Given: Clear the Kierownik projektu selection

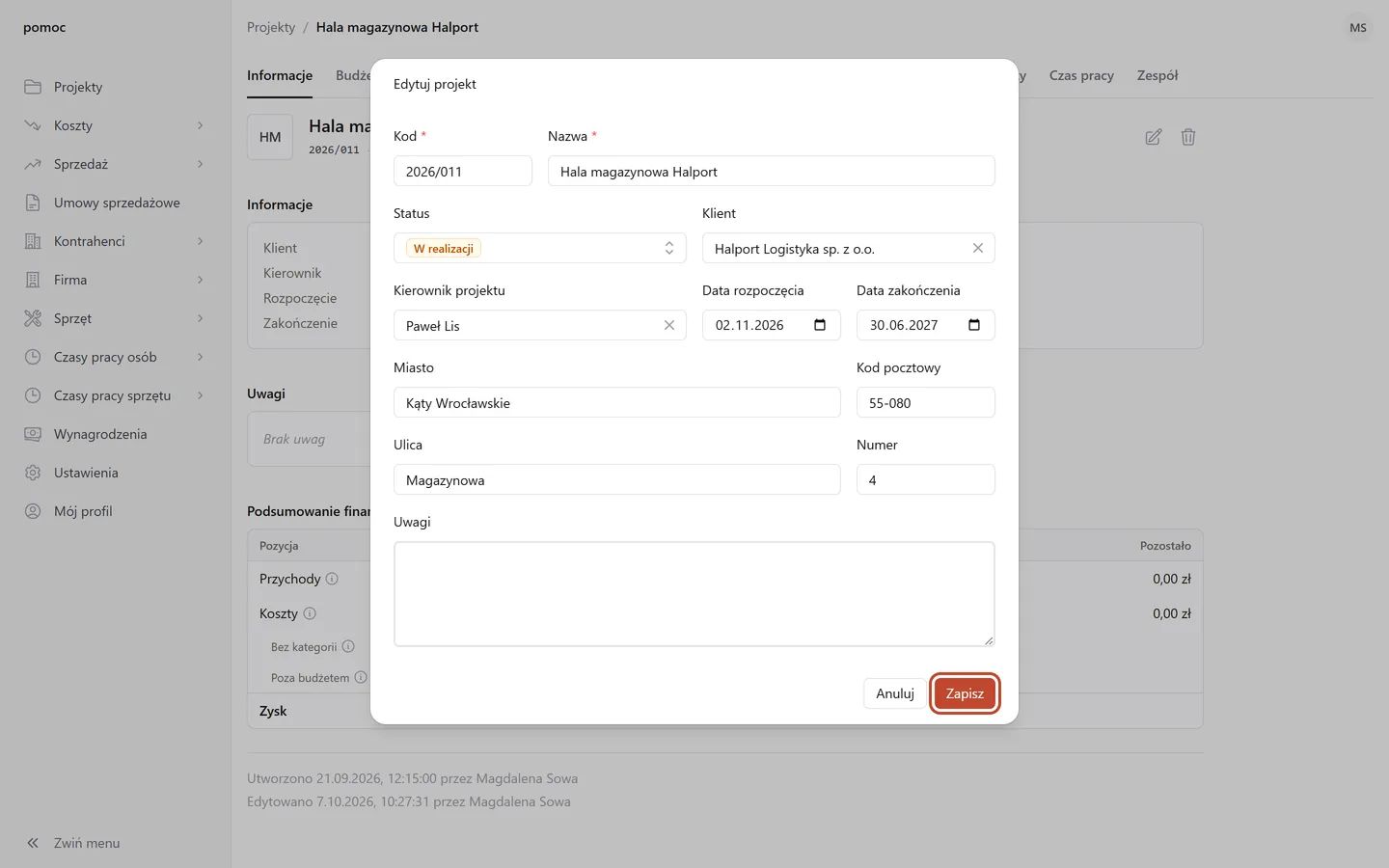Looking at the screenshot, I should coord(669,325).
